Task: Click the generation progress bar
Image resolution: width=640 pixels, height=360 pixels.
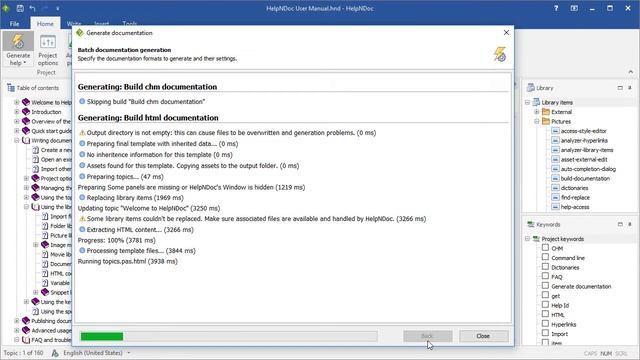Action: (x=229, y=336)
